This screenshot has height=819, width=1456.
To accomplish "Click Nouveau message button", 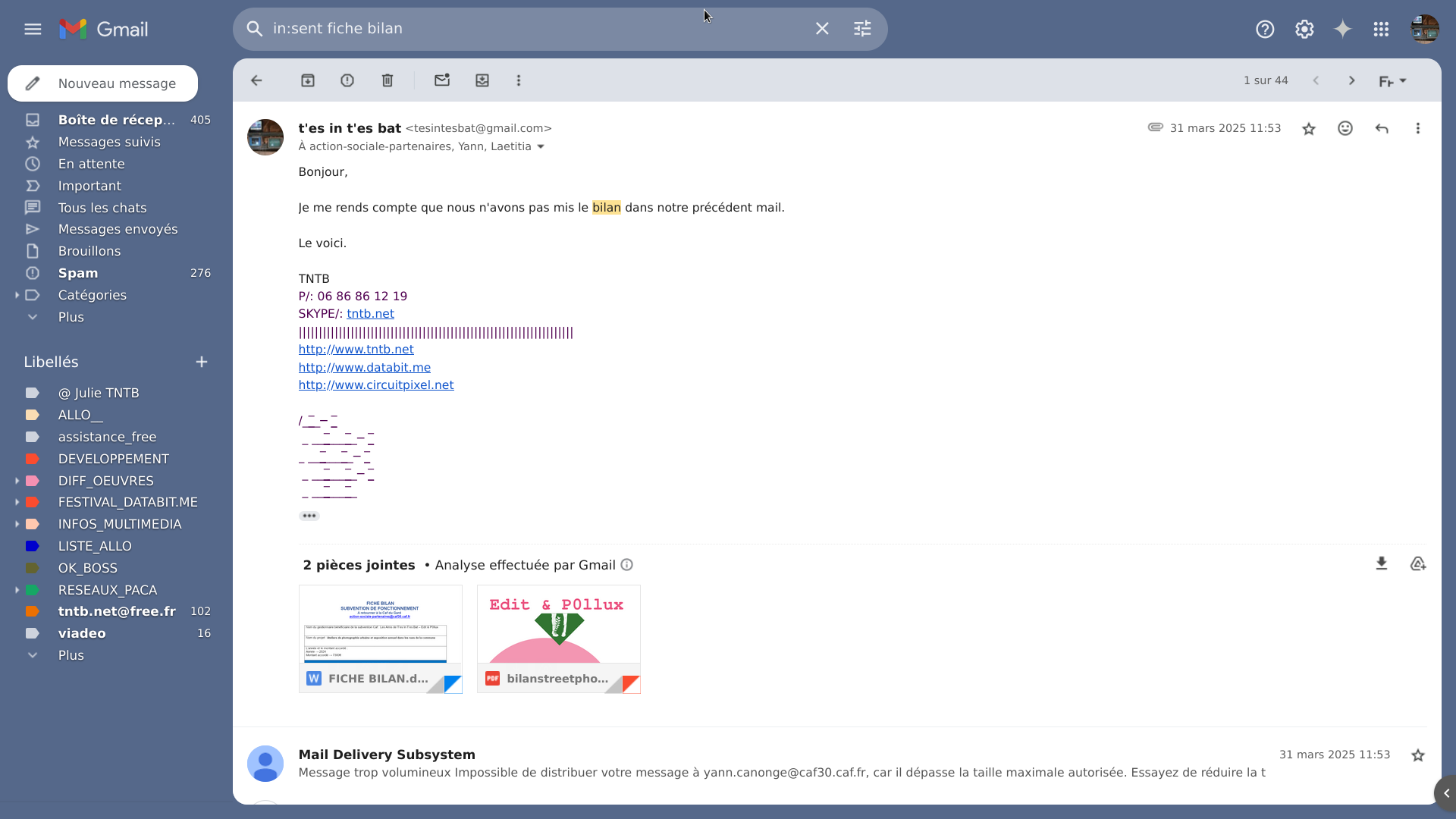I will [x=102, y=83].
